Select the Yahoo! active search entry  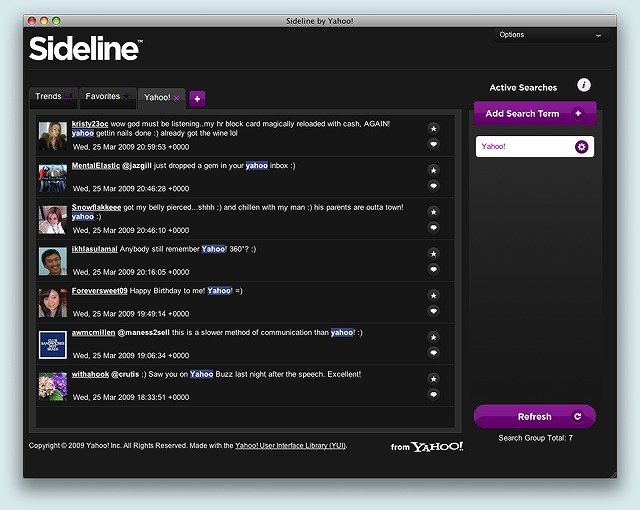coord(535,146)
